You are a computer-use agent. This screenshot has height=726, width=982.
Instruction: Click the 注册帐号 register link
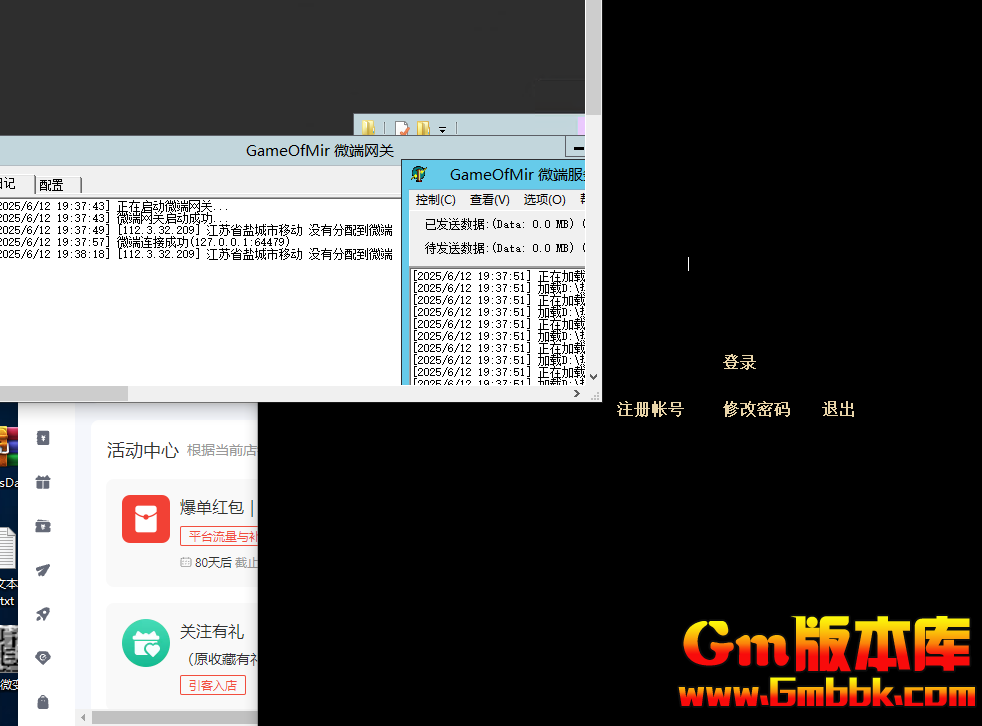(x=650, y=409)
